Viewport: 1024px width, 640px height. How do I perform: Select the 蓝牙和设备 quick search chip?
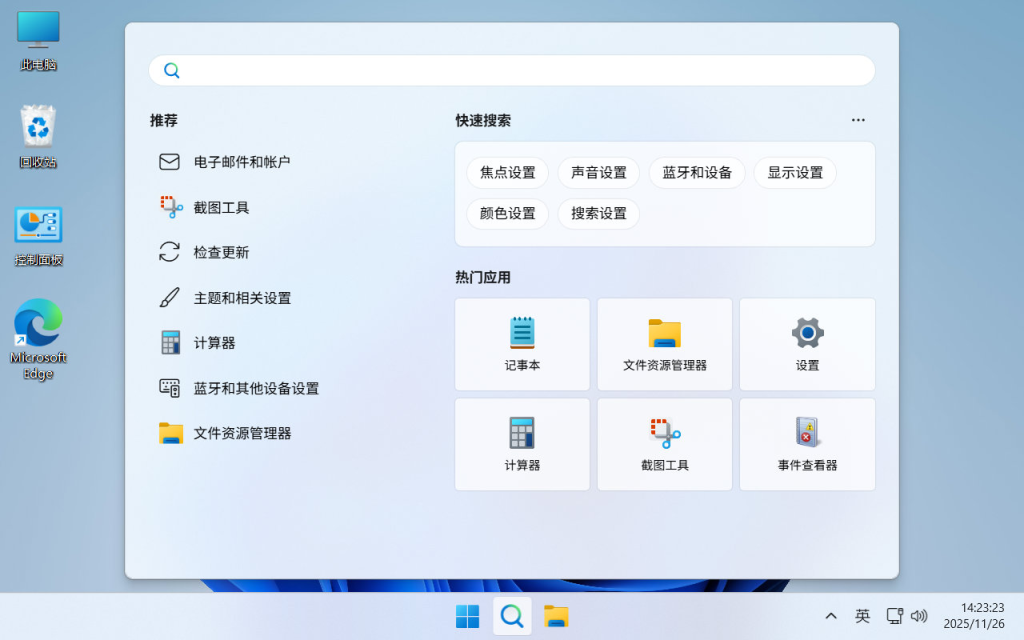[696, 172]
